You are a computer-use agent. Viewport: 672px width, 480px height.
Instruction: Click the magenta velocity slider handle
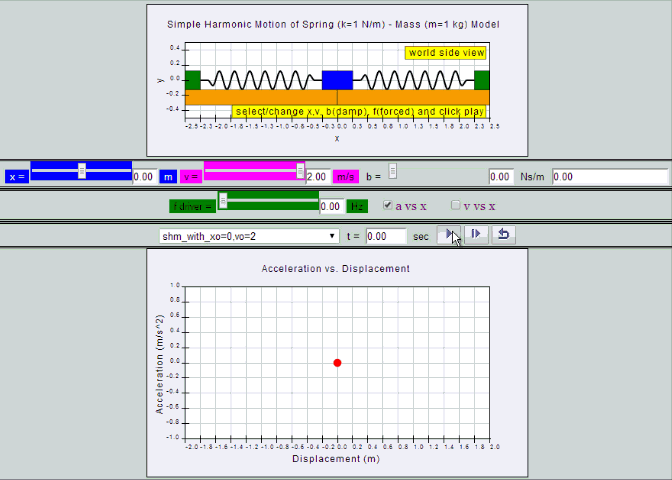pos(300,171)
